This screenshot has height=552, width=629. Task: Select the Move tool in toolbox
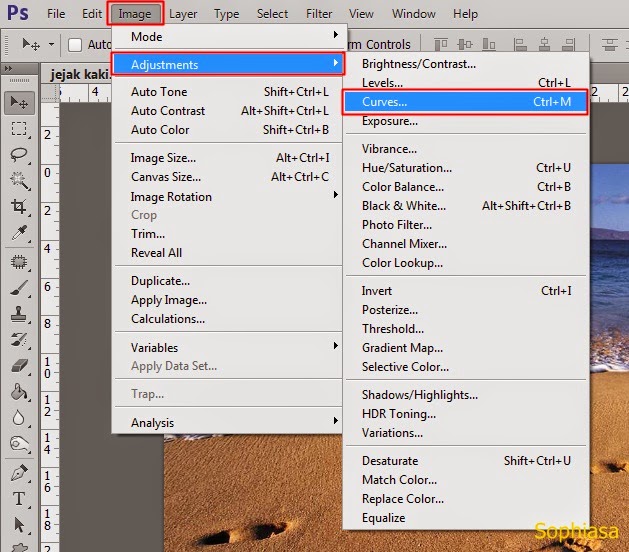click(x=19, y=103)
